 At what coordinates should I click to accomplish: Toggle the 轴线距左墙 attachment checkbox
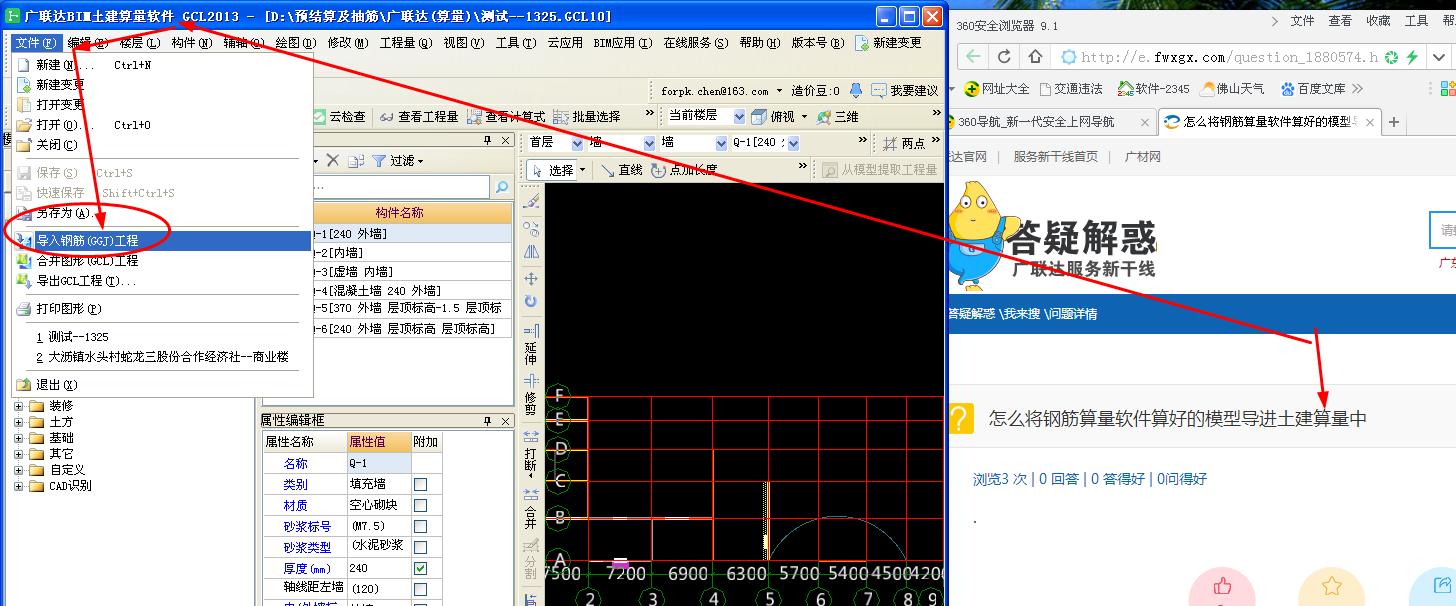[421, 589]
